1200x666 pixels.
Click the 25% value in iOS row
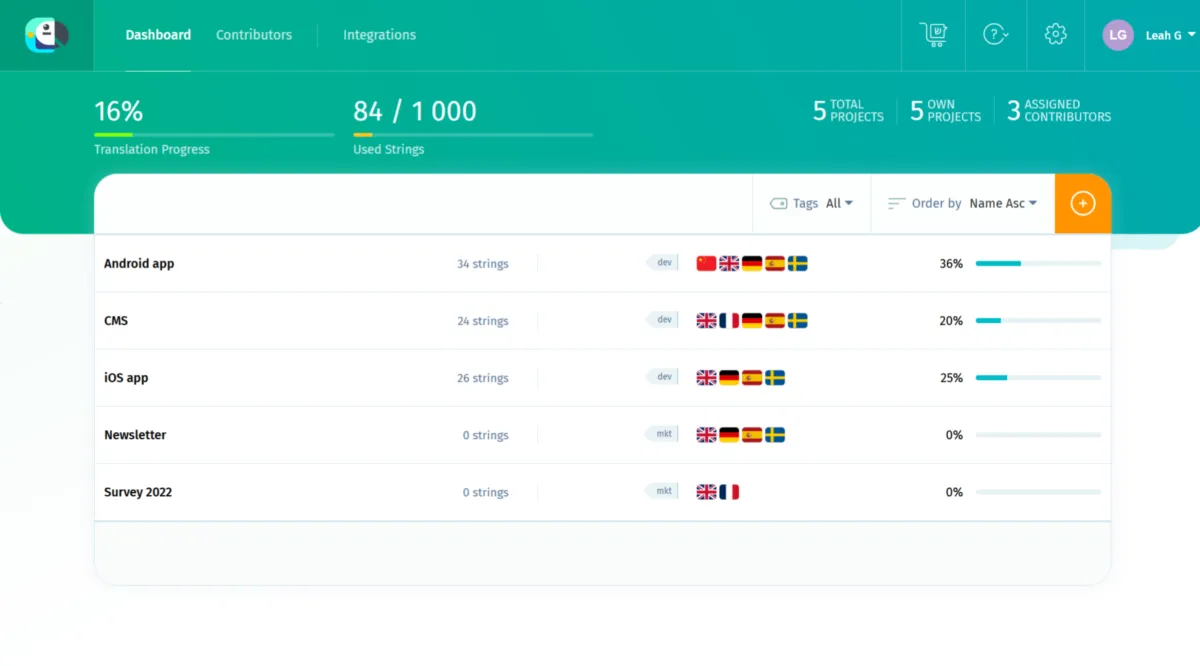coord(951,378)
